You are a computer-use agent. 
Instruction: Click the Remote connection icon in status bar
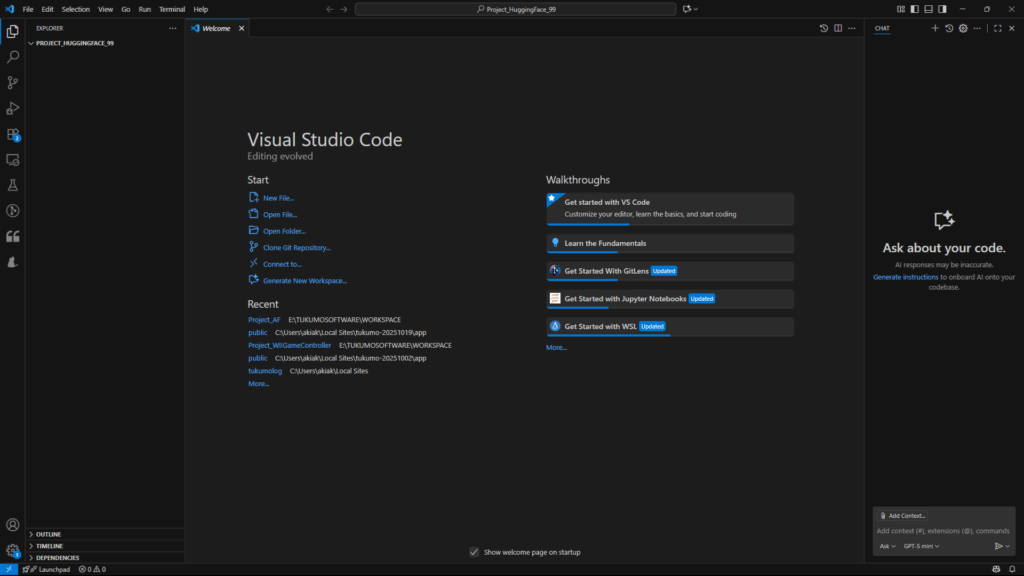tap(8, 568)
